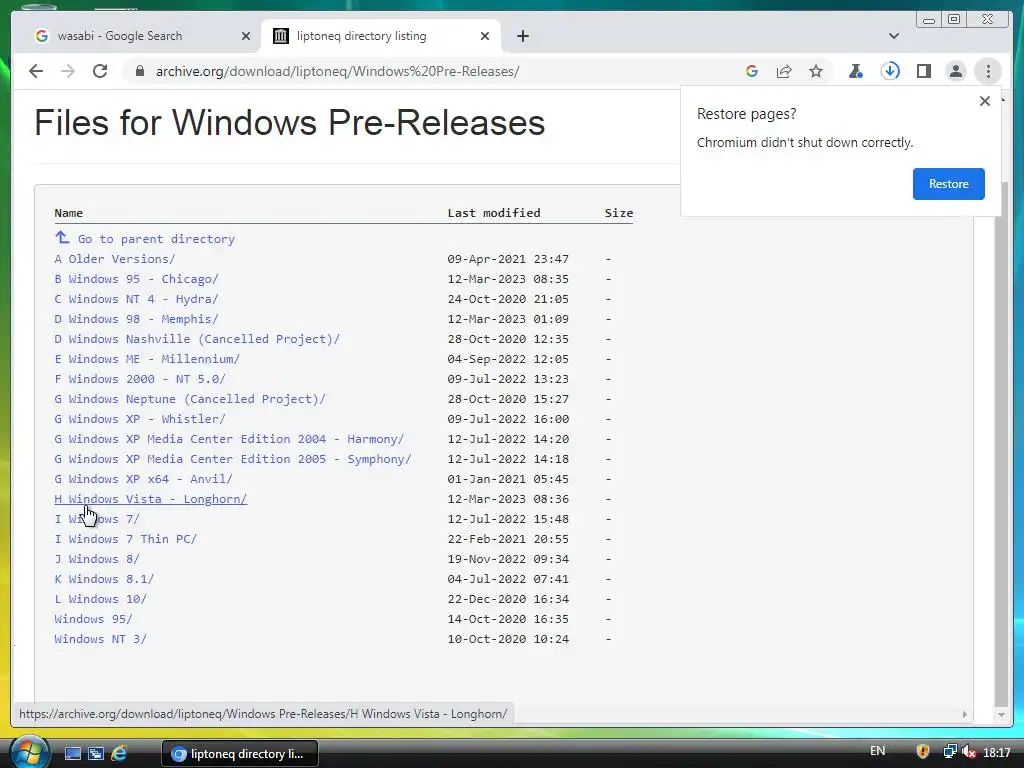Click the Google icon in the address bar
The image size is (1024, 768).
(752, 71)
